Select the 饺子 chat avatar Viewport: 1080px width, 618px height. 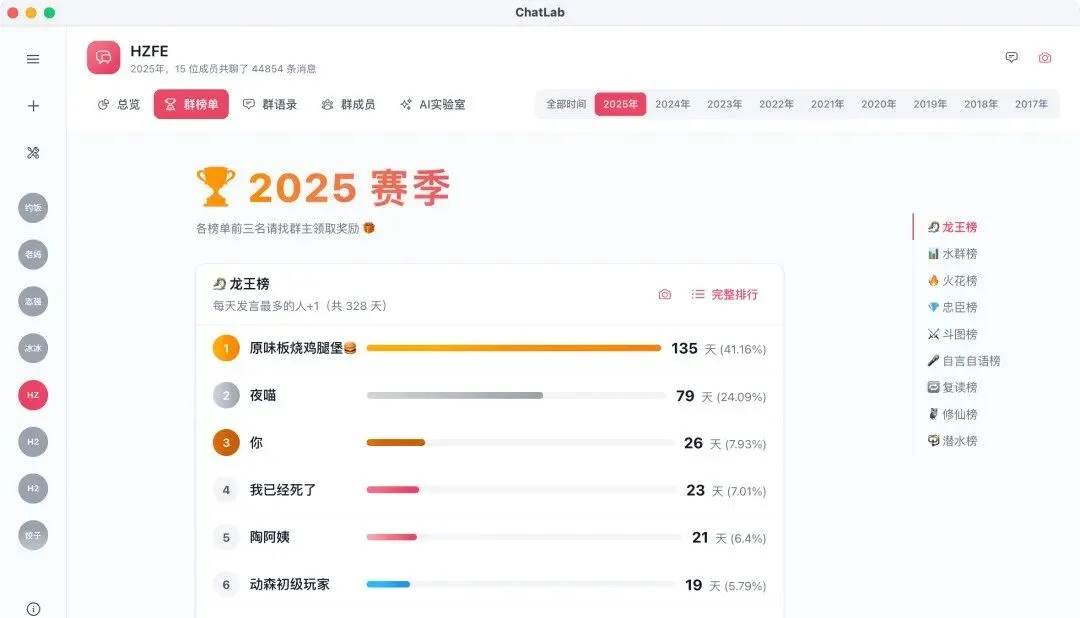33,535
